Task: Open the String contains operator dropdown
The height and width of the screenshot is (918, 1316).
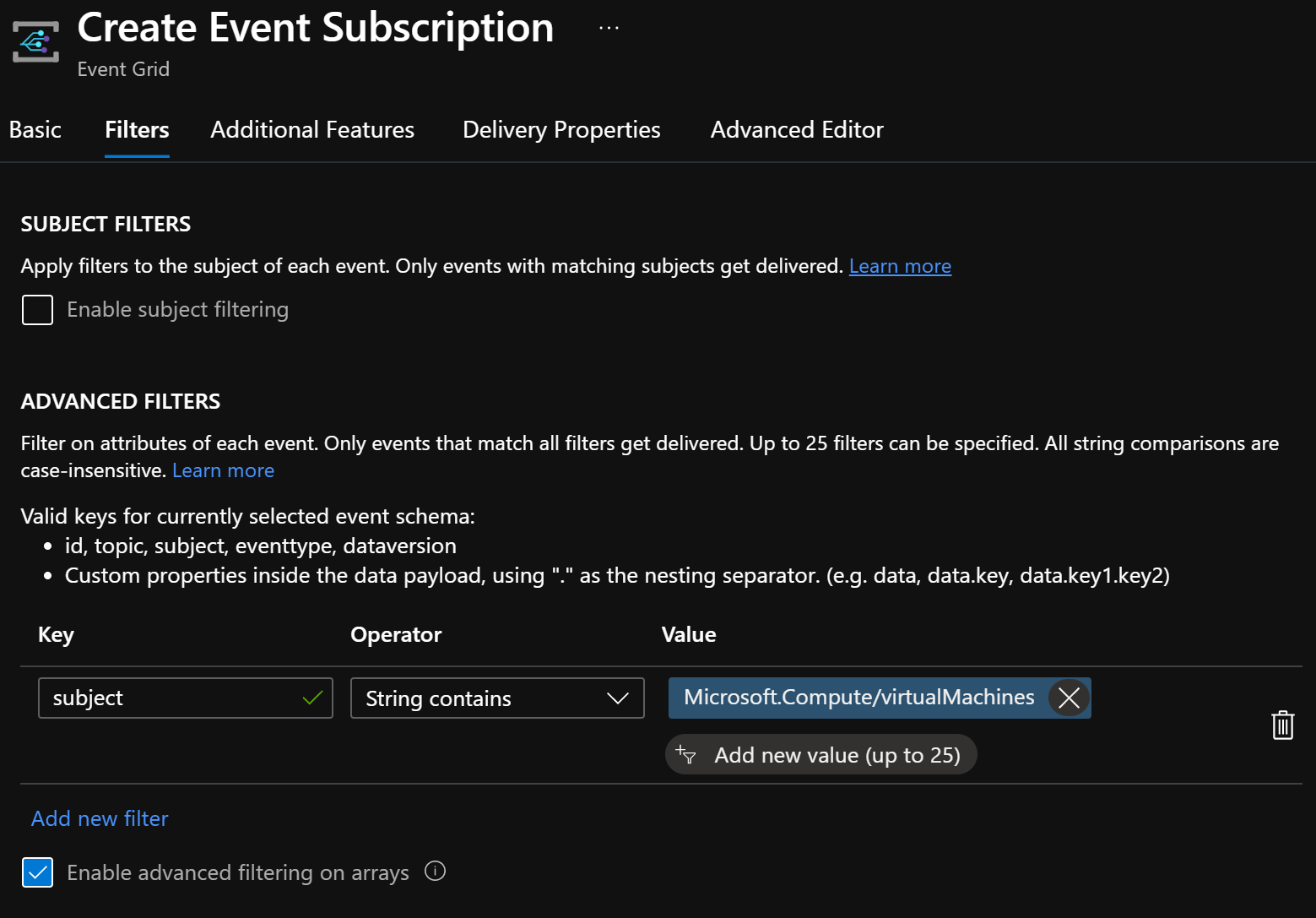Action: point(497,698)
